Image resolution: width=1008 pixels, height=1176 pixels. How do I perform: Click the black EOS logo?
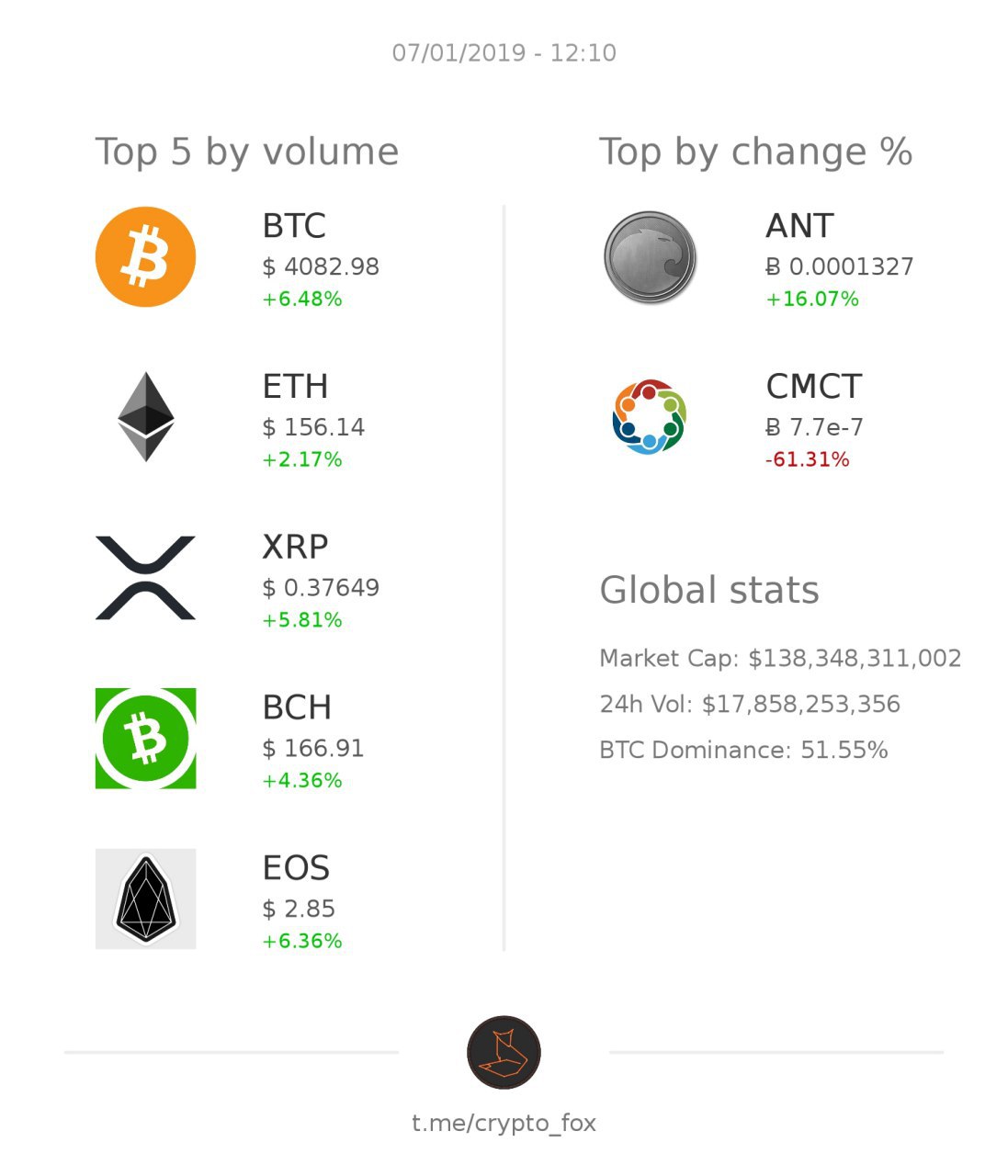(x=145, y=899)
